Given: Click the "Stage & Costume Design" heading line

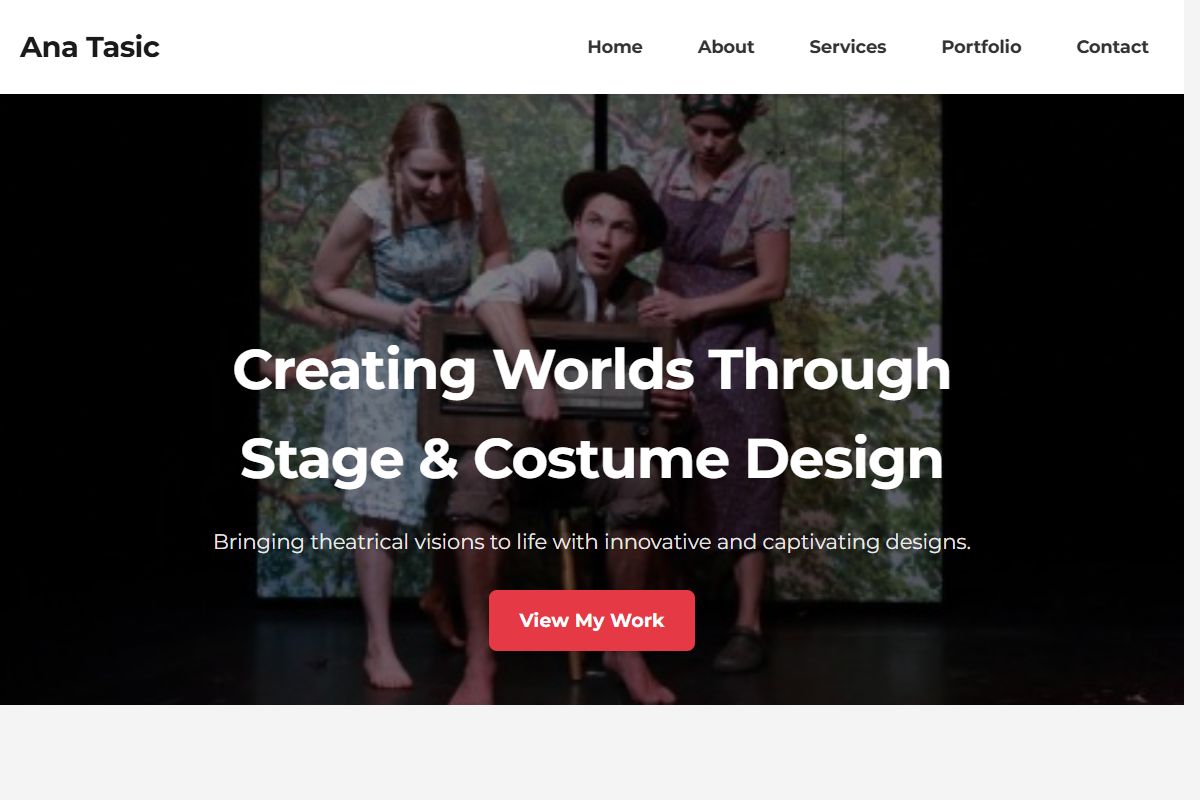Looking at the screenshot, I should tap(591, 459).
